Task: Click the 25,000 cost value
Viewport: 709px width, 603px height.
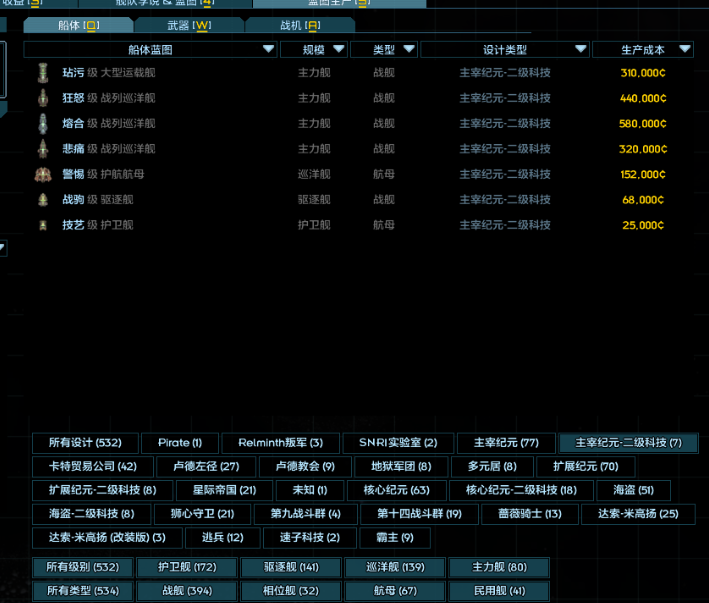Action: tap(643, 225)
